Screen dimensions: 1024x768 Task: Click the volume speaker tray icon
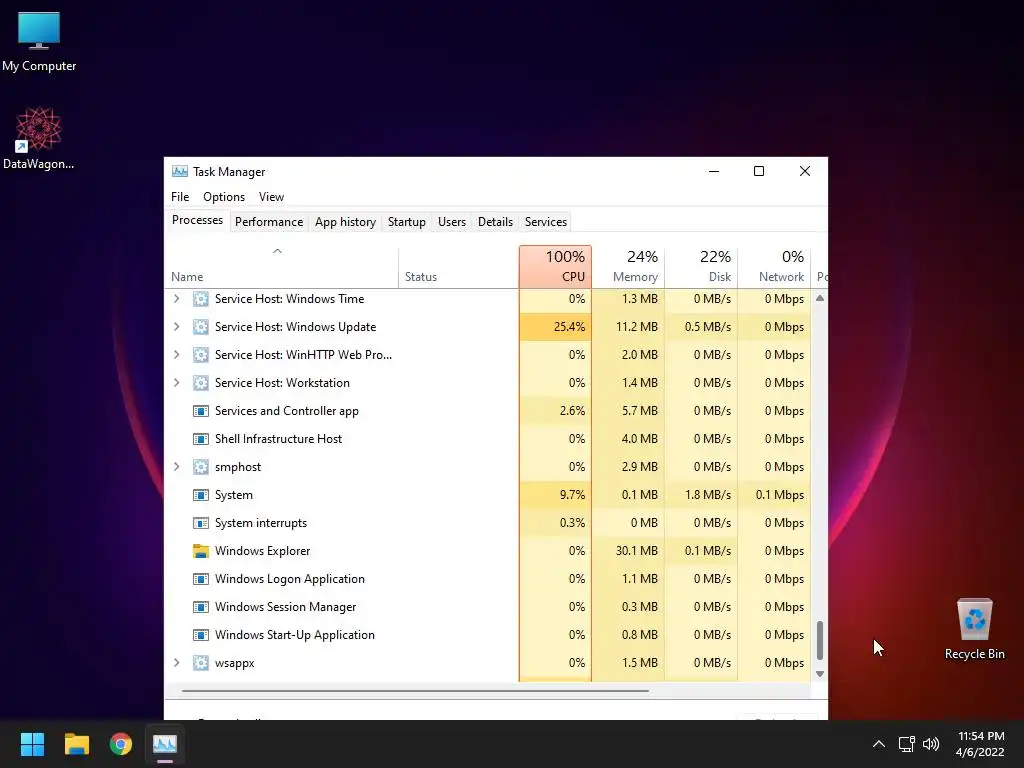tap(931, 744)
